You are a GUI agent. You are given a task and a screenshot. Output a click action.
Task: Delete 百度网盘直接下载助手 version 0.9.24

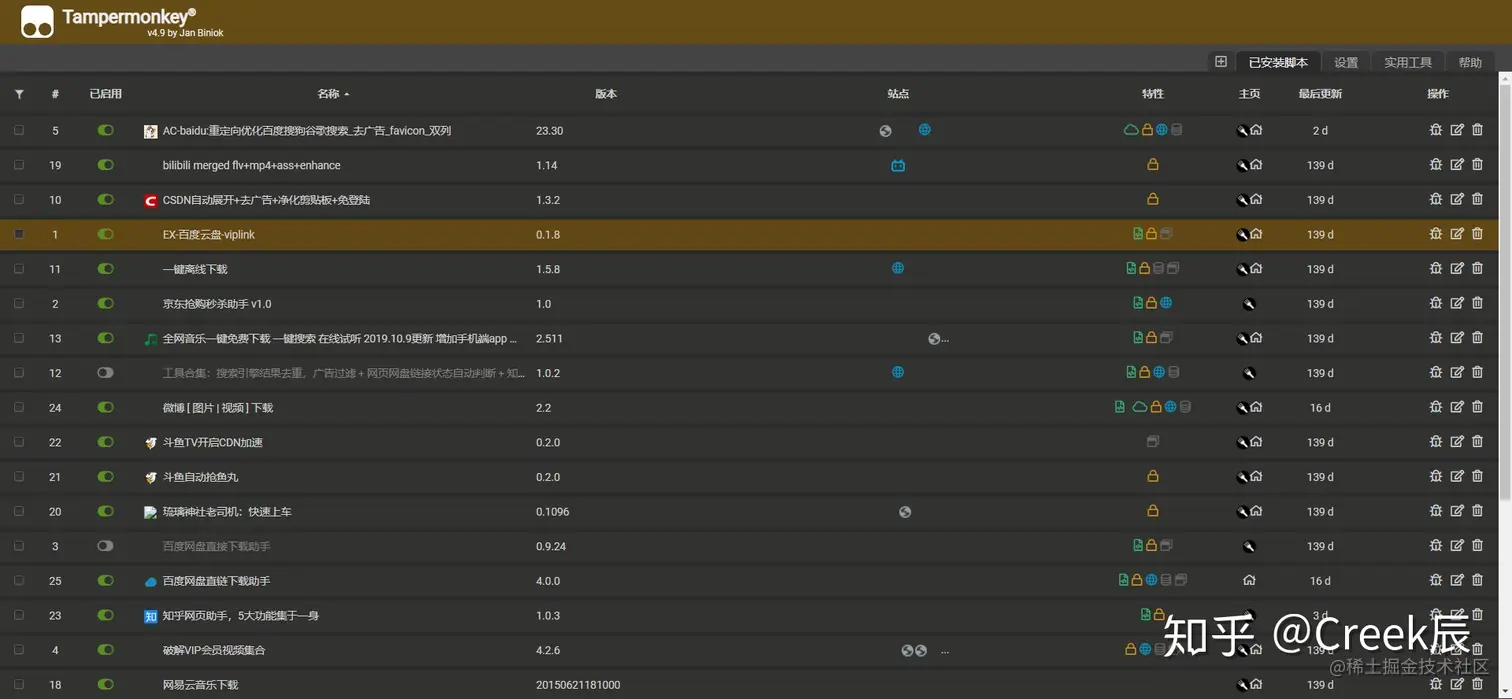(1477, 545)
